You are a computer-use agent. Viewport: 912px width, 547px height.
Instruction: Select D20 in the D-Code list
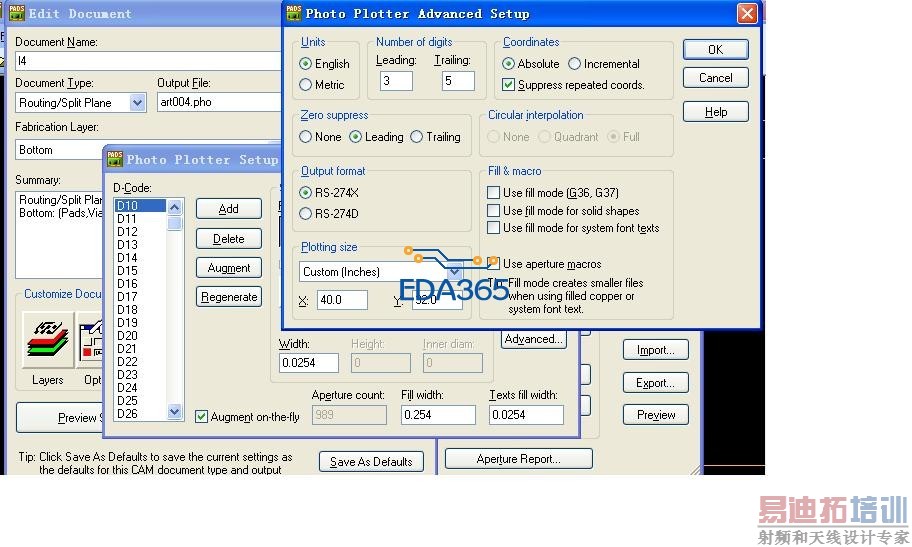click(140, 336)
